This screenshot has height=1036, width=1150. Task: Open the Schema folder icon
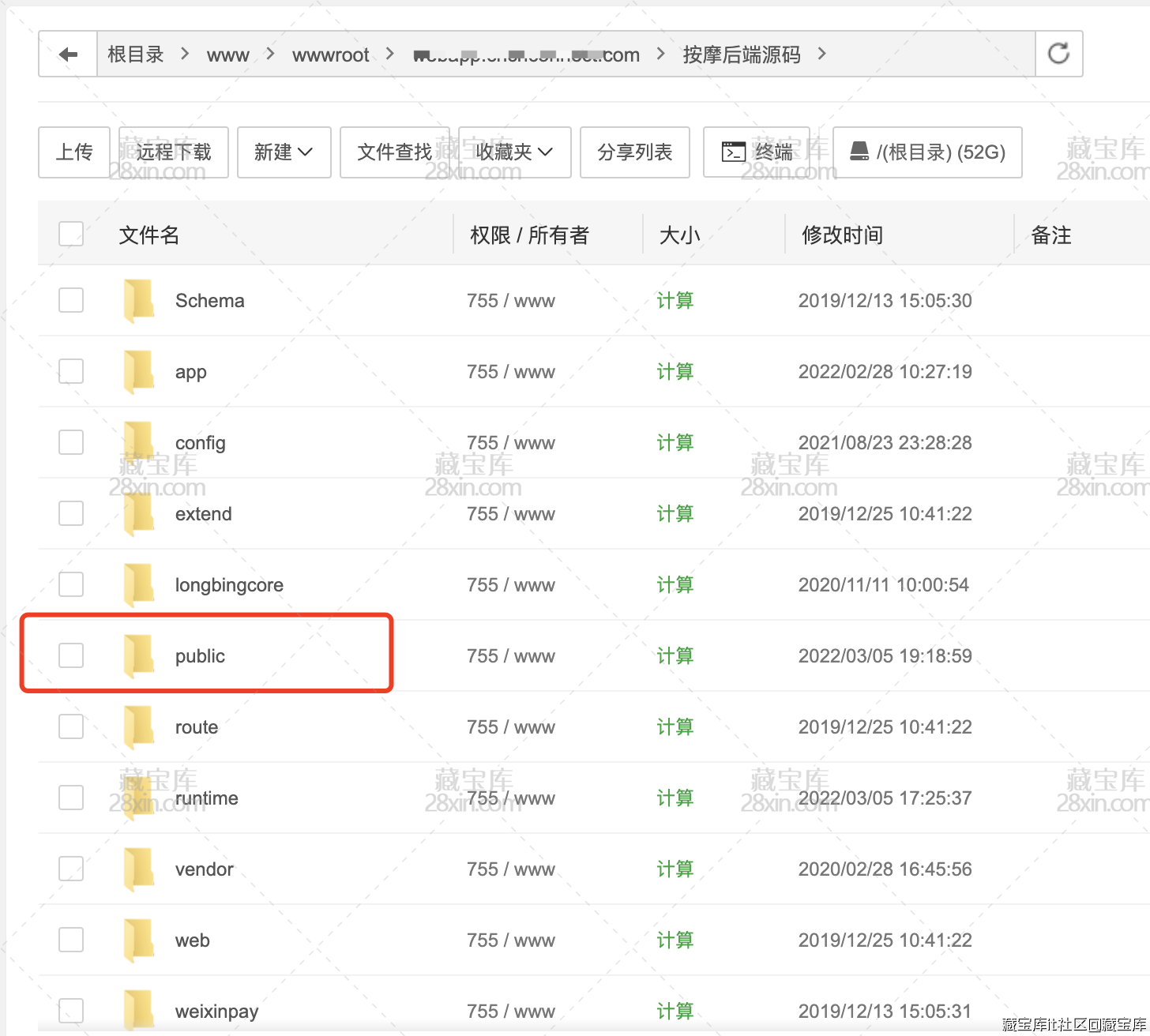pyautogui.click(x=139, y=300)
